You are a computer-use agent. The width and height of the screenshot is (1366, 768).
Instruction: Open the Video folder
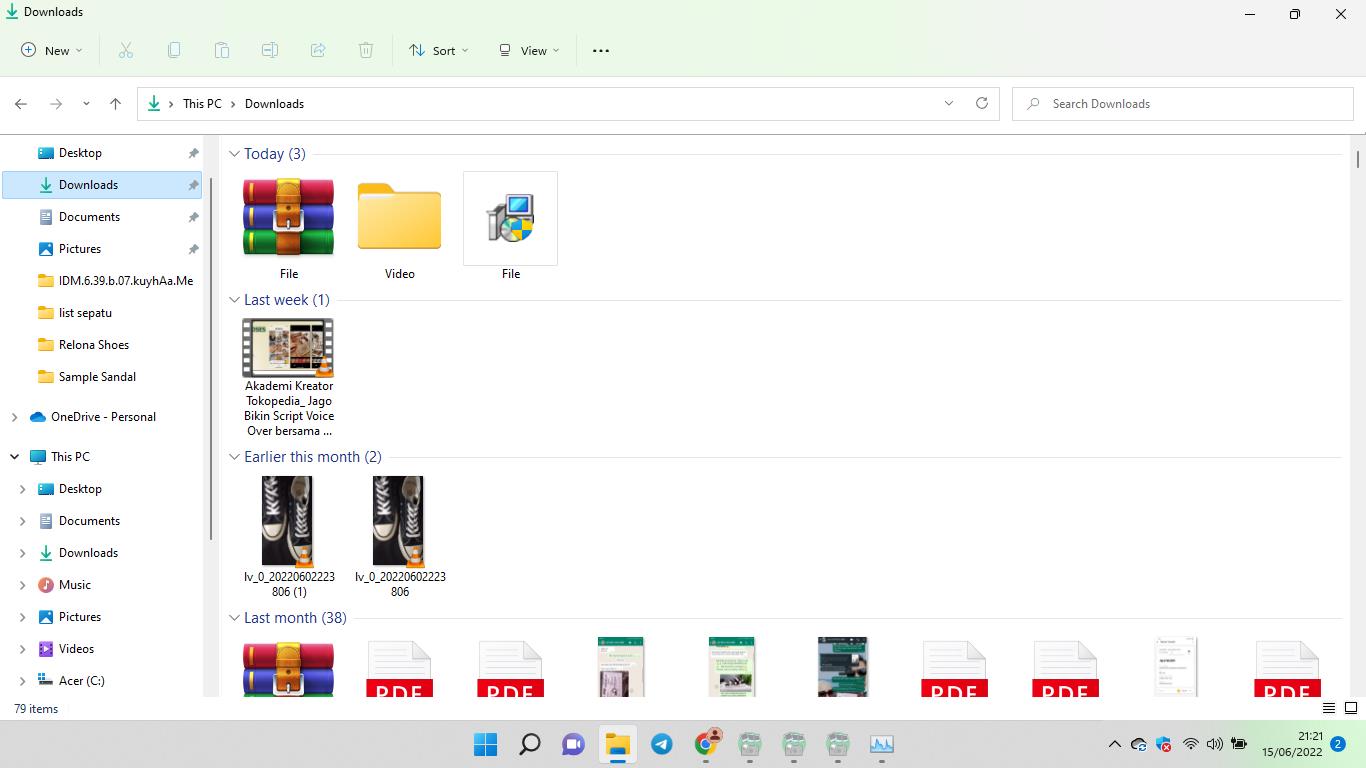click(399, 219)
